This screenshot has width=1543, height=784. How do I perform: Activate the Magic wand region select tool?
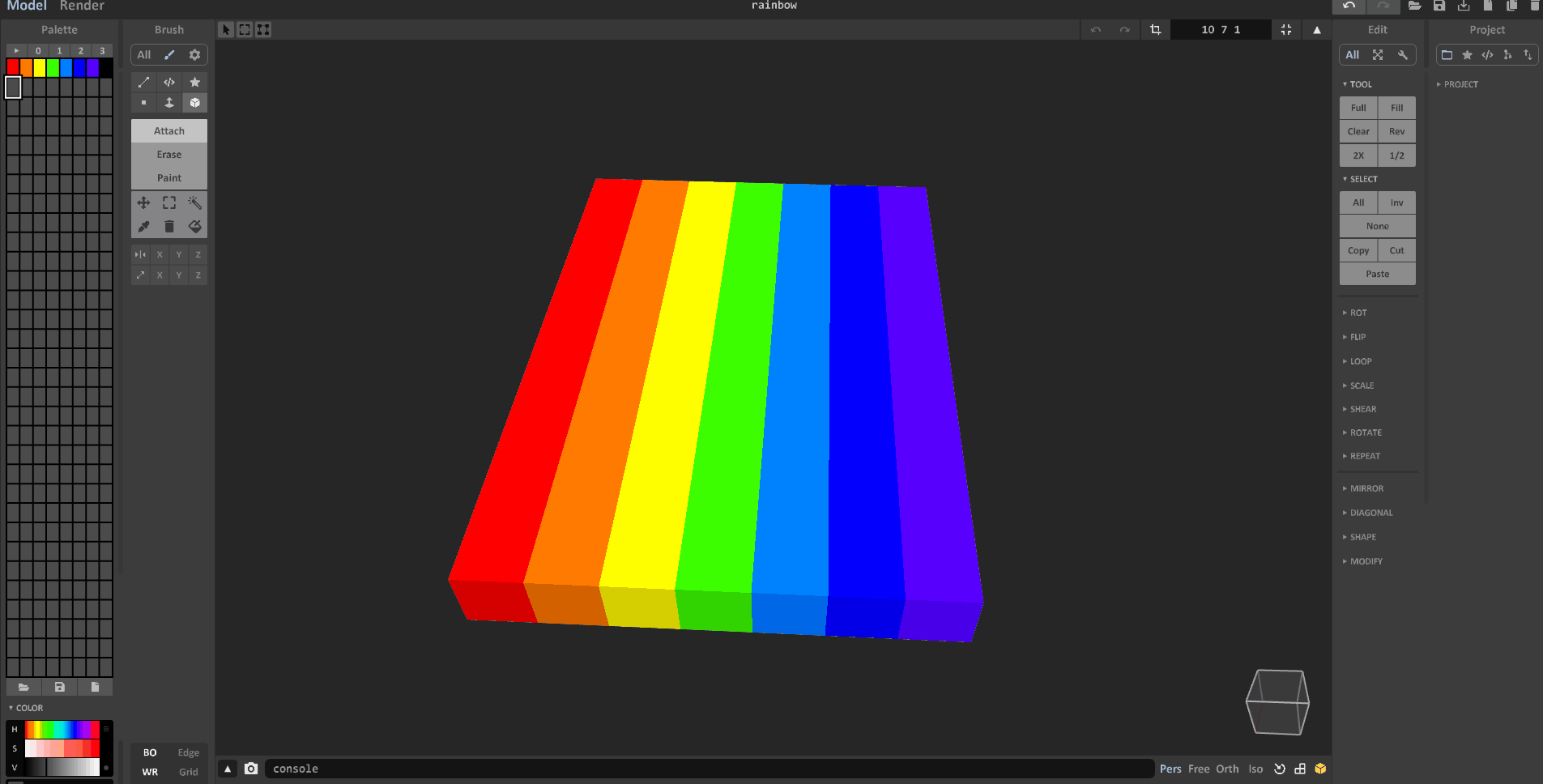194,202
